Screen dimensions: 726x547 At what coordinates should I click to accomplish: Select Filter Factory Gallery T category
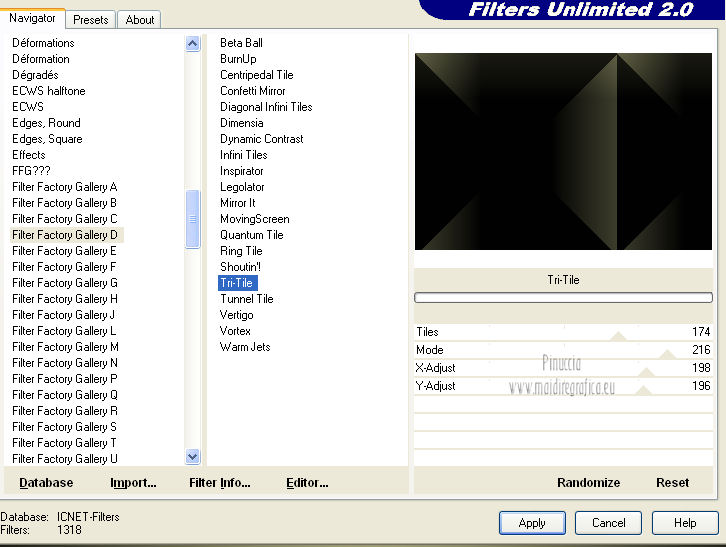click(65, 443)
